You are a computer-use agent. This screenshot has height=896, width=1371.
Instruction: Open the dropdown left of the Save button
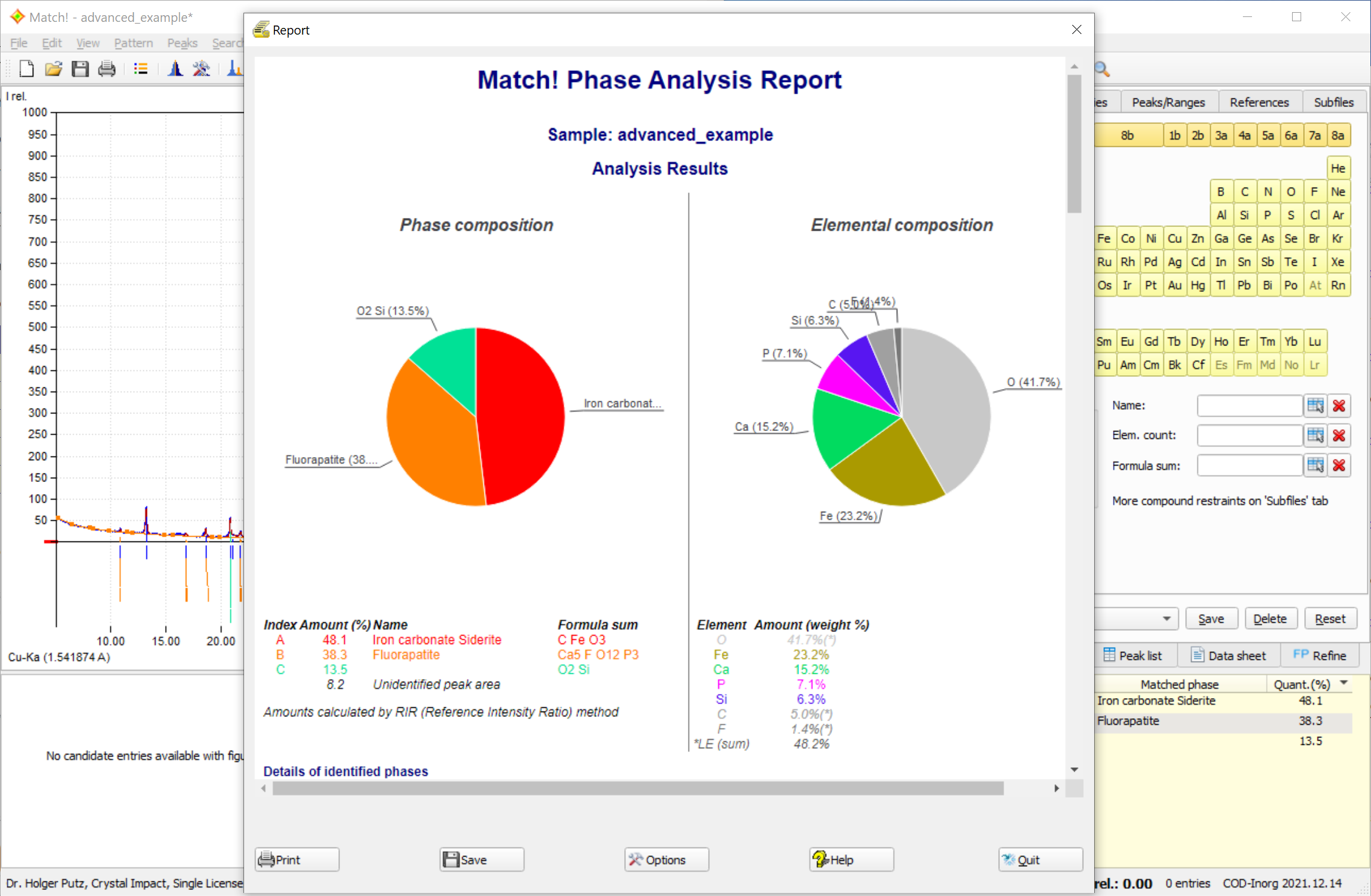(x=1166, y=618)
